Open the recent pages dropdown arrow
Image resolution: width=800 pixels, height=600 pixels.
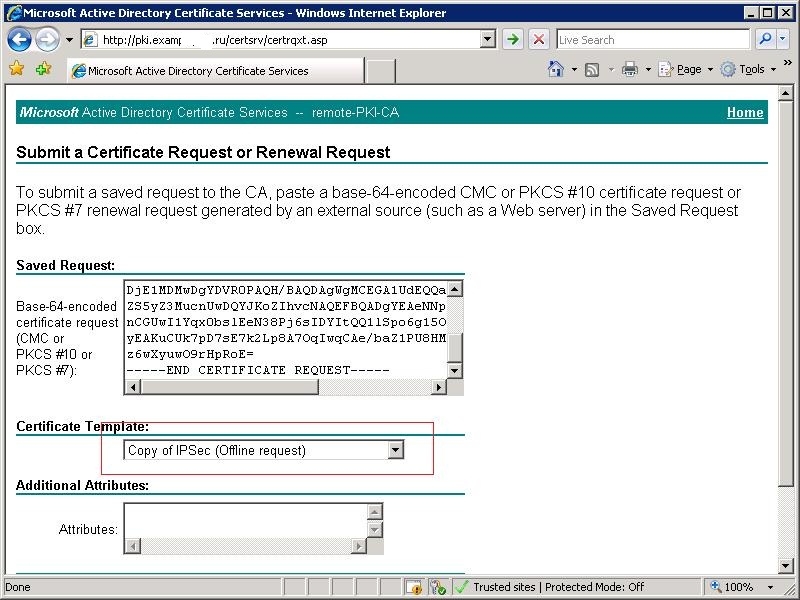69,40
